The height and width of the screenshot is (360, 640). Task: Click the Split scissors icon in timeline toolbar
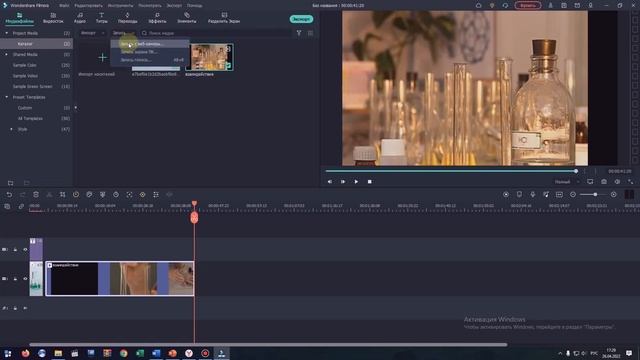coord(49,195)
